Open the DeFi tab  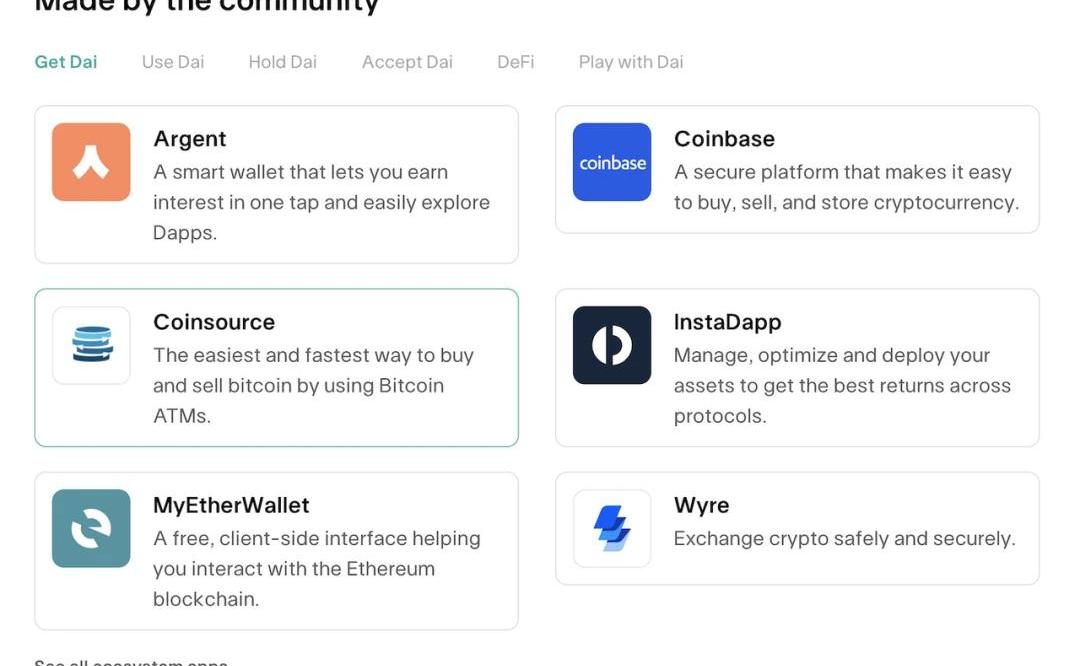(516, 62)
